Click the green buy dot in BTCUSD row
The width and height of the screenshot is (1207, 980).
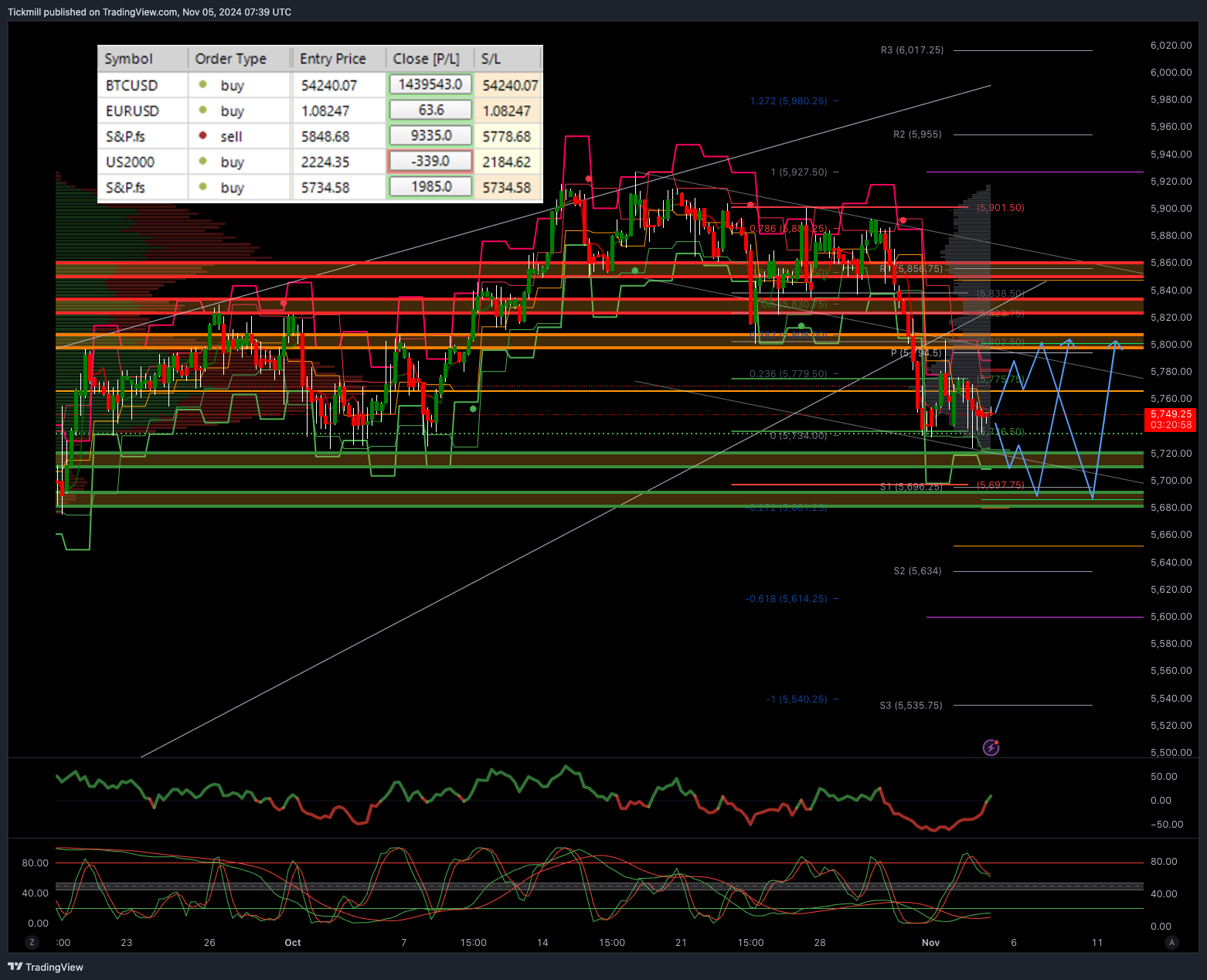202,84
